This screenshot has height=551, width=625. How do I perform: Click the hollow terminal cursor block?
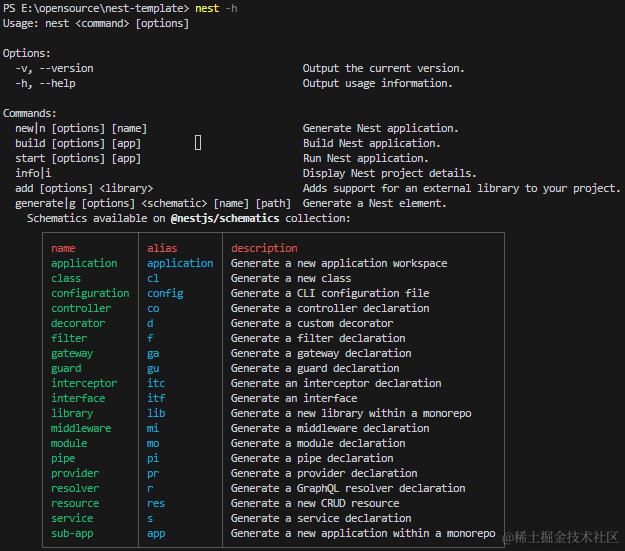198,143
